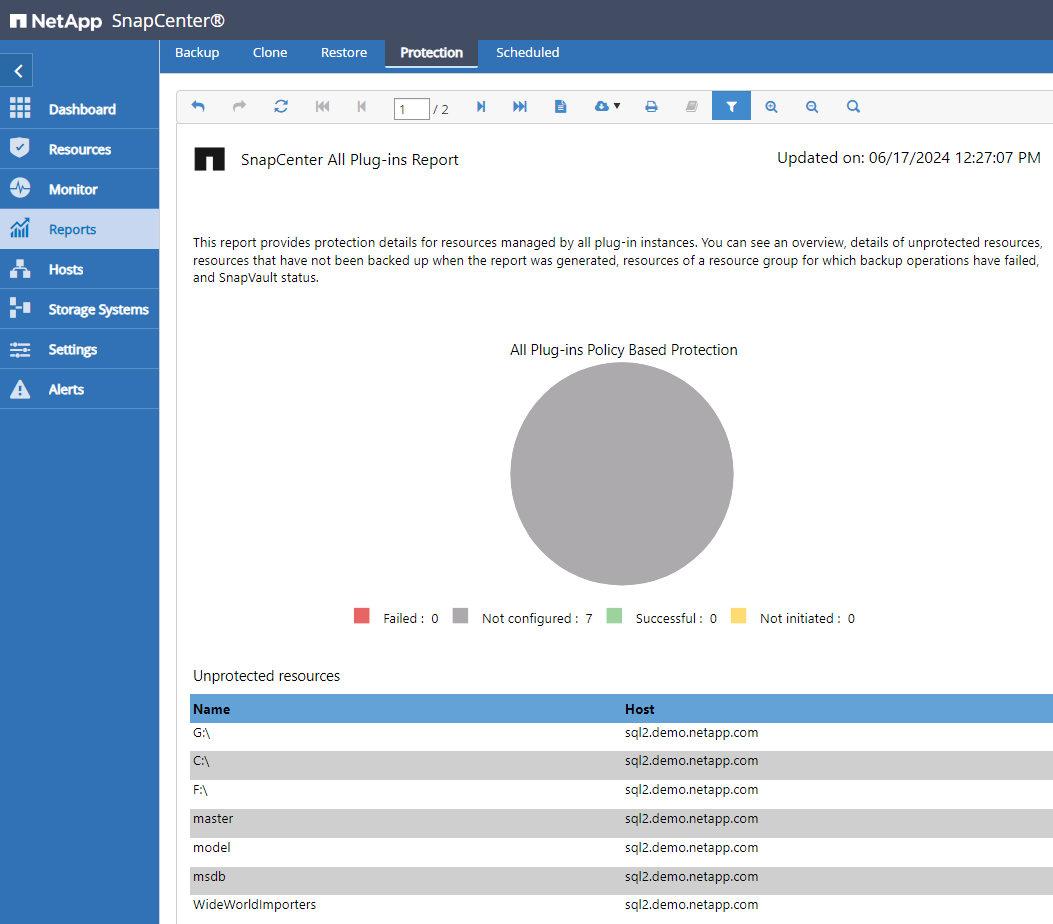Zoom in on the report

click(x=771, y=106)
